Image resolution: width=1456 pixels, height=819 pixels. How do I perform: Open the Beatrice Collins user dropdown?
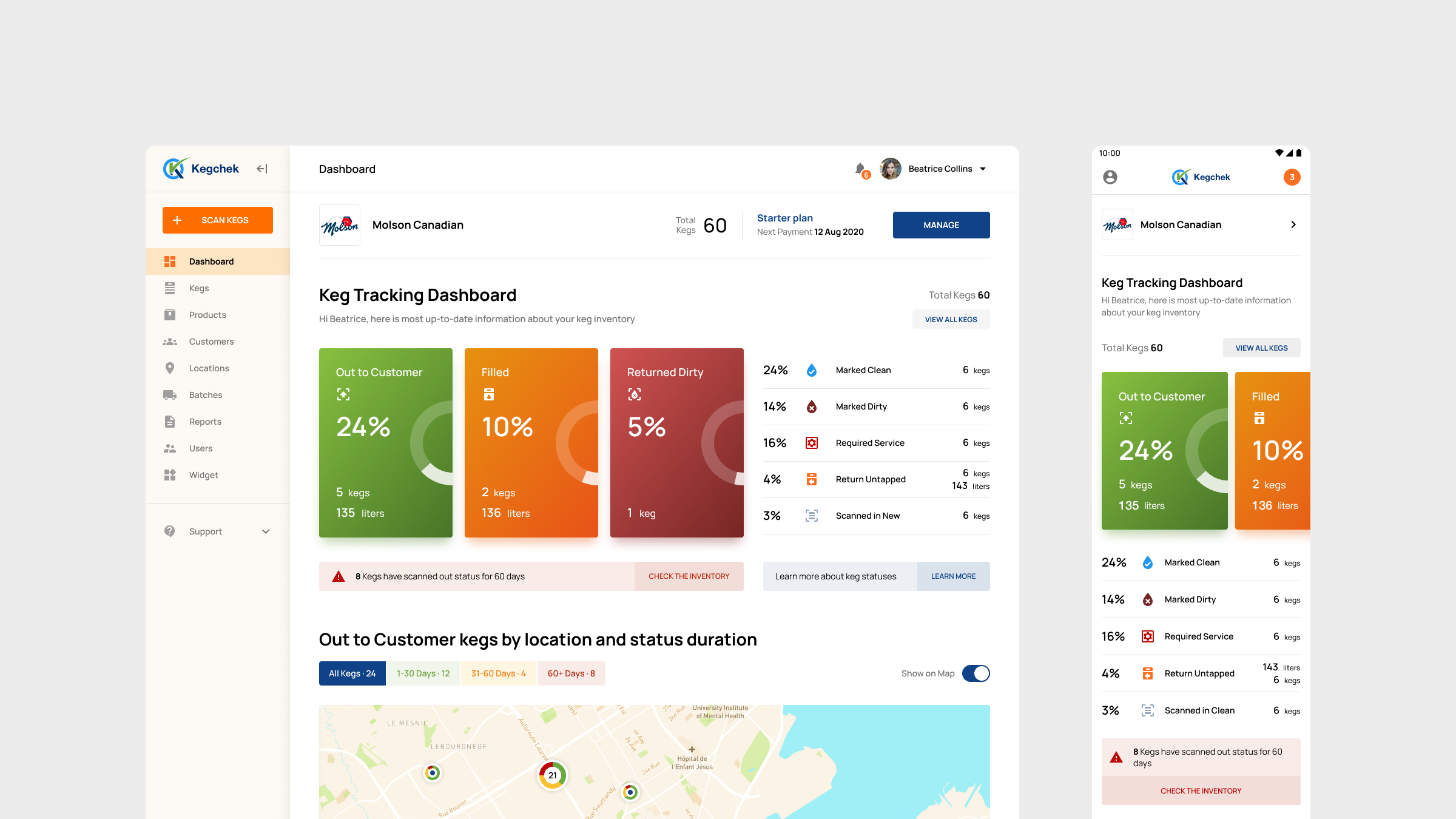pos(983,169)
